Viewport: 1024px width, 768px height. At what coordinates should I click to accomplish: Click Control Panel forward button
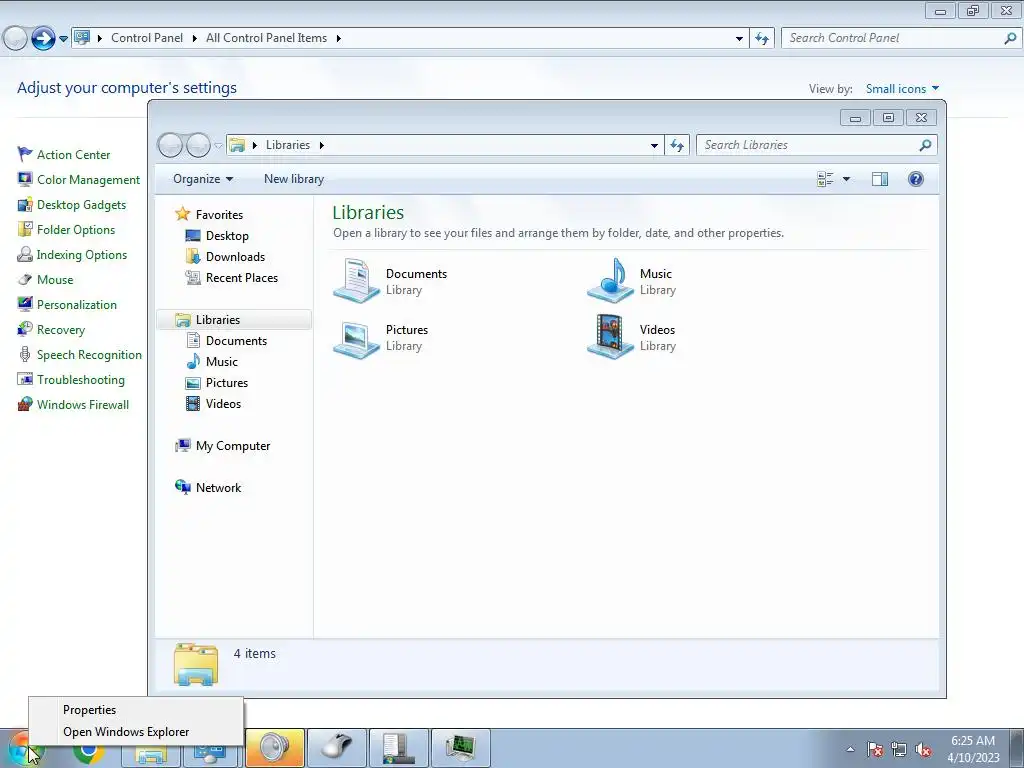43,39
